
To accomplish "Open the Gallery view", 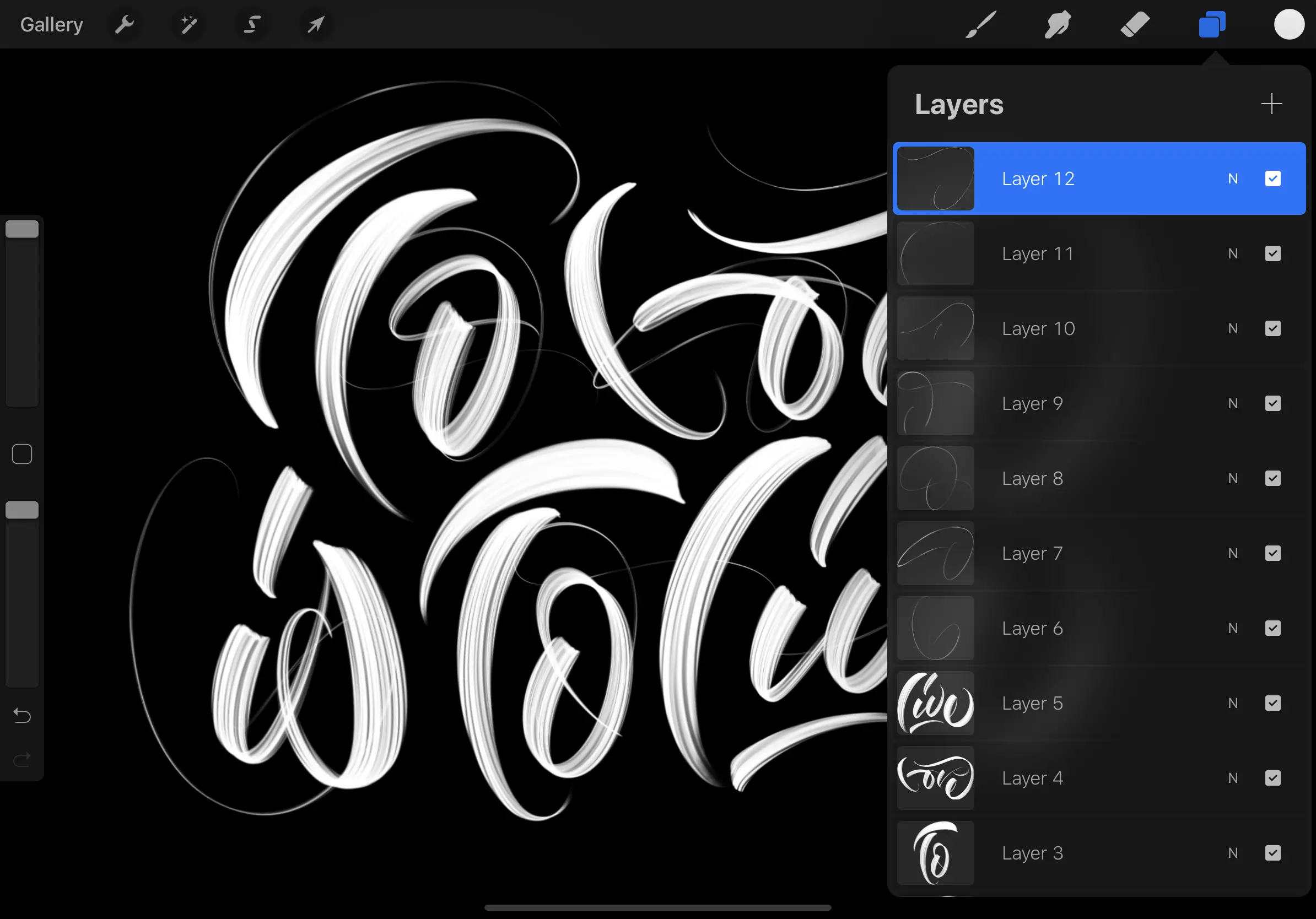I will coord(52,24).
